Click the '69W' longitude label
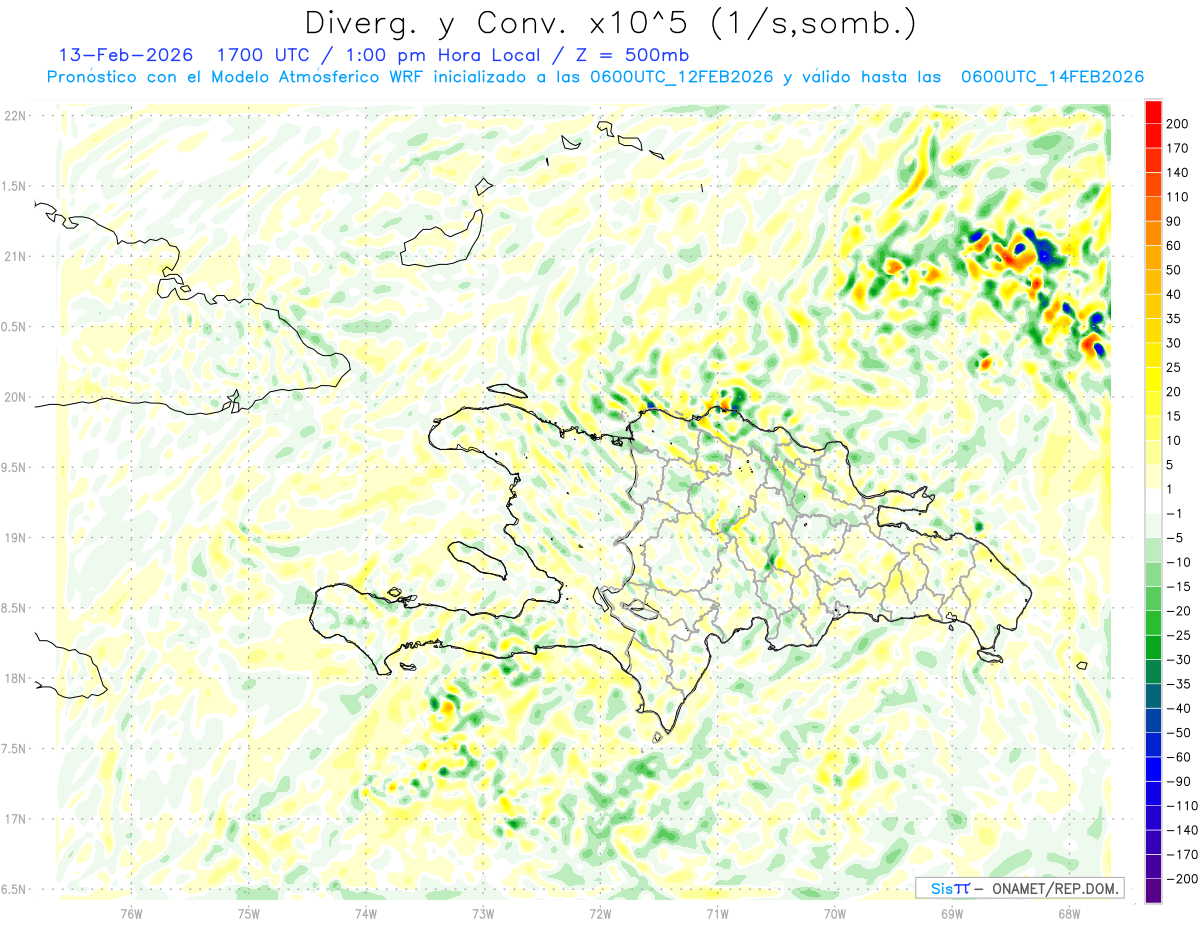 pos(952,913)
